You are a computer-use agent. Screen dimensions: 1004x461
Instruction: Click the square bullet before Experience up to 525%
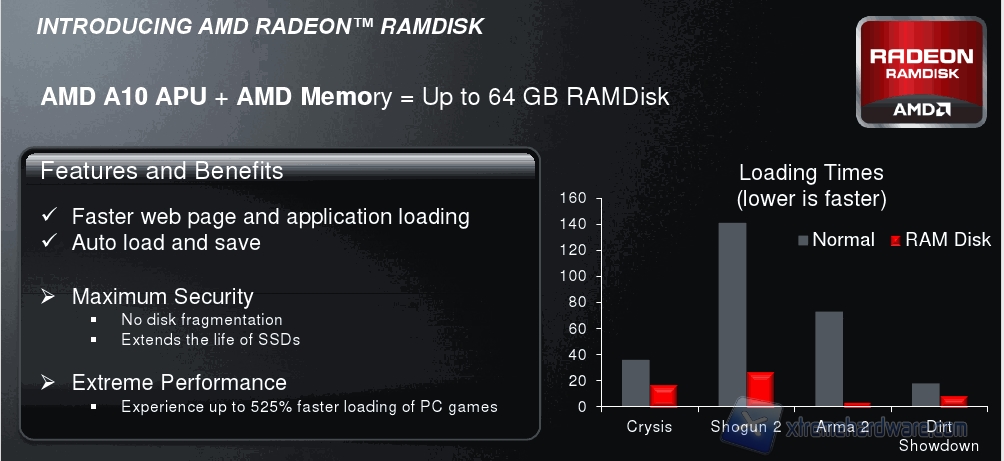click(92, 407)
